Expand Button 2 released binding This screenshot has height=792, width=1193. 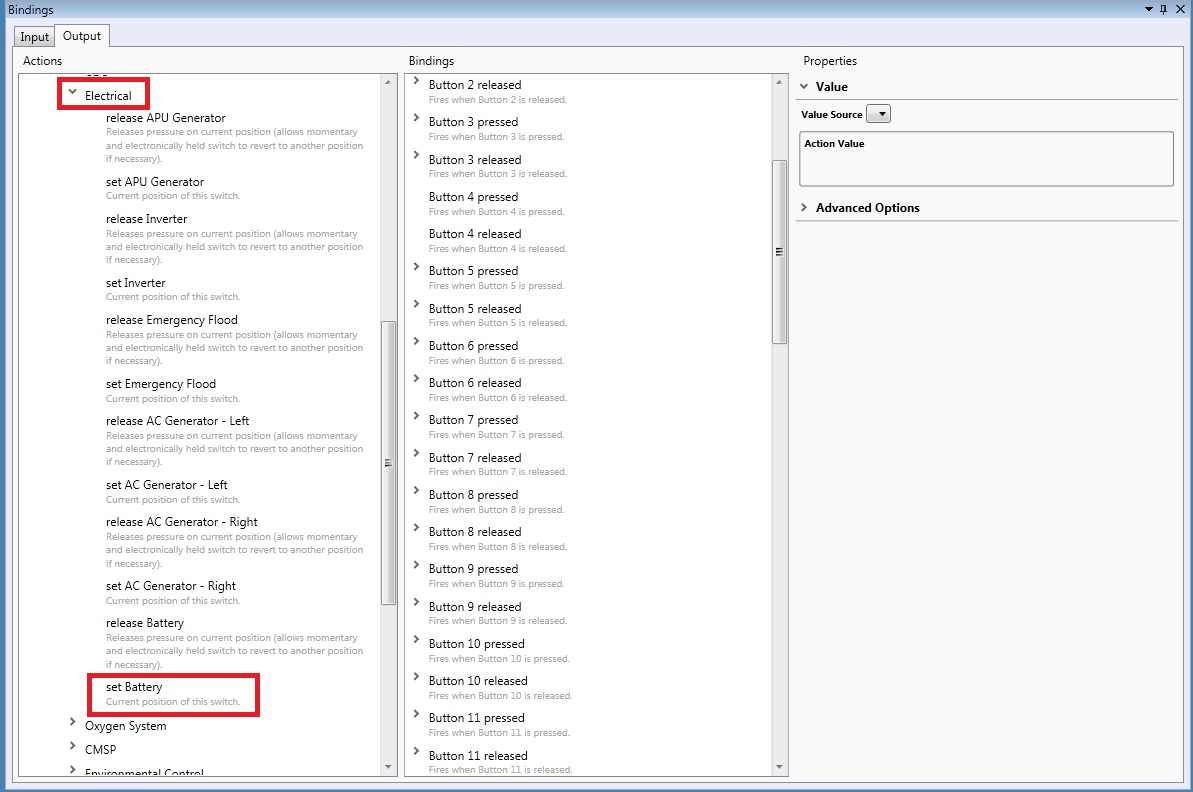point(416,81)
